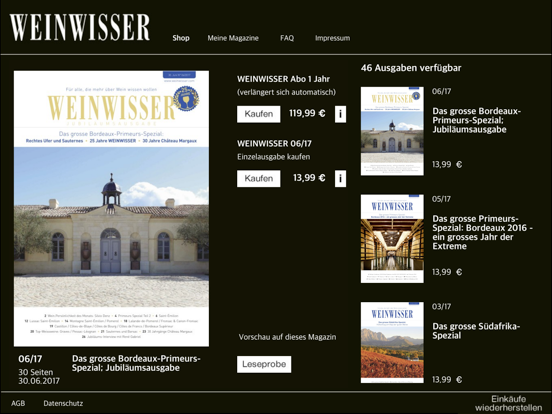The height and width of the screenshot is (414, 552).
Task: Click the WEINWISSER logo in header
Action: (80, 27)
